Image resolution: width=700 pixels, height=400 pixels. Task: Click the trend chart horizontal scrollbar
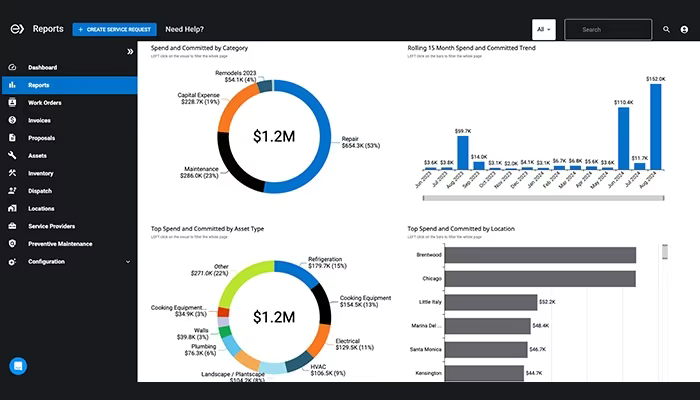coord(543,198)
